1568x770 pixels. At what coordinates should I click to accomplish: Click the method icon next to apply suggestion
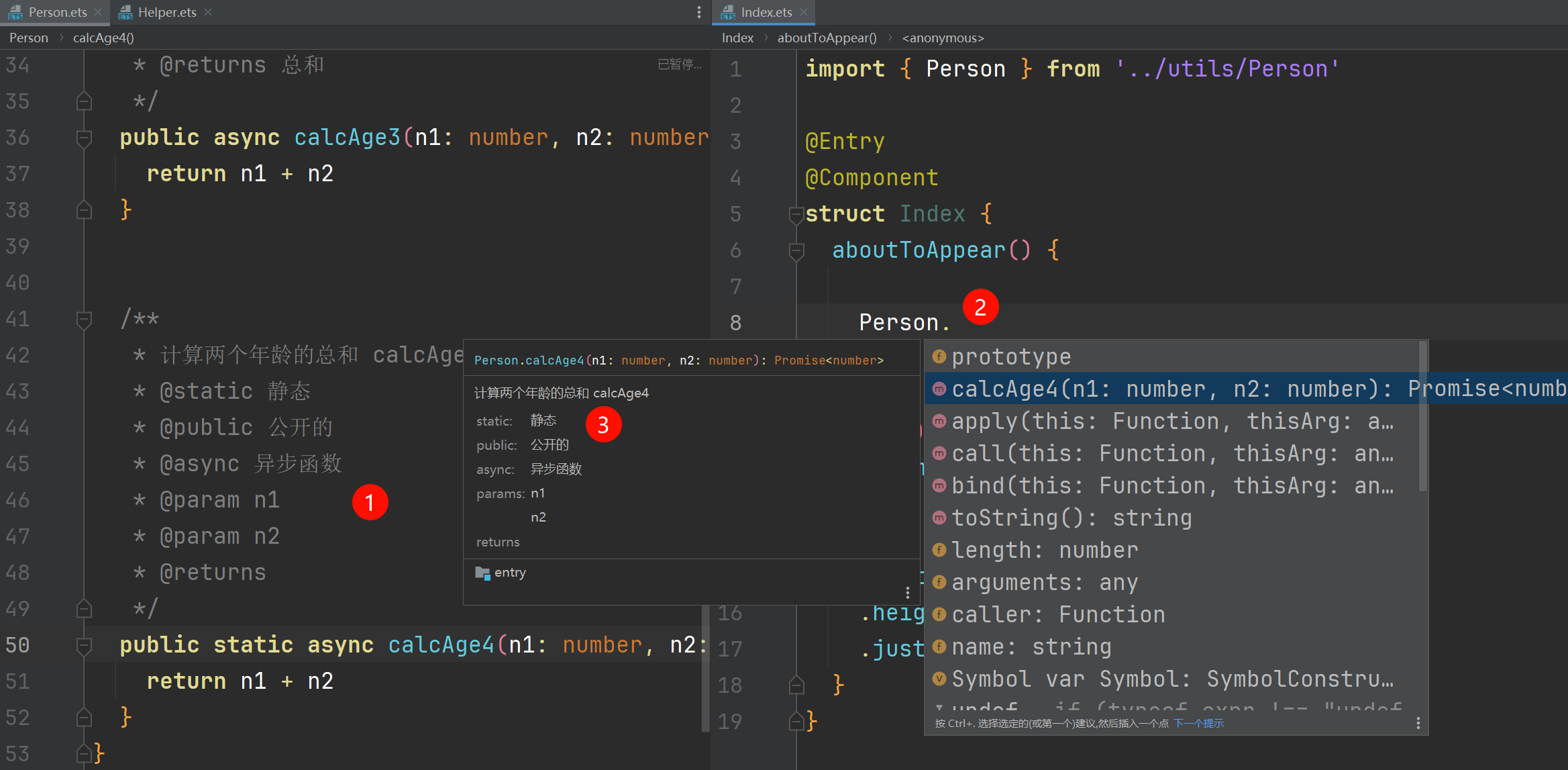[x=939, y=421]
